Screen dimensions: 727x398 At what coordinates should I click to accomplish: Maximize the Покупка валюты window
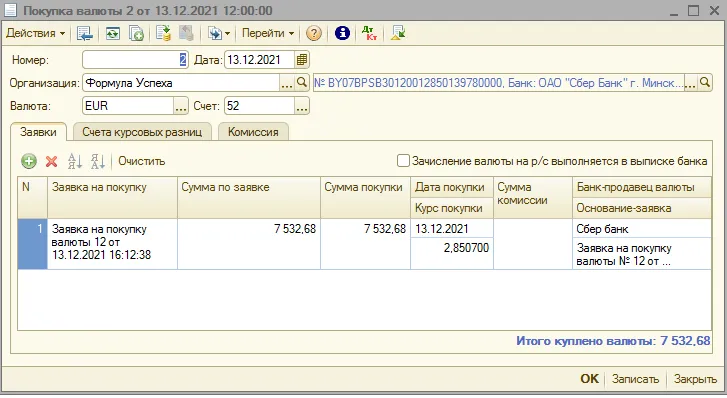tap(693, 10)
